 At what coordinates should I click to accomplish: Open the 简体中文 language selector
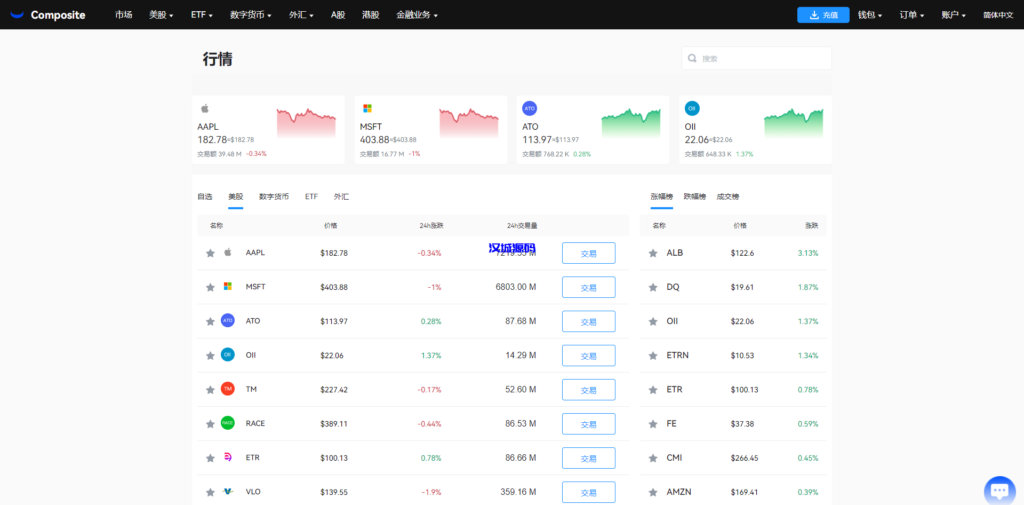pyautogui.click(x=998, y=15)
